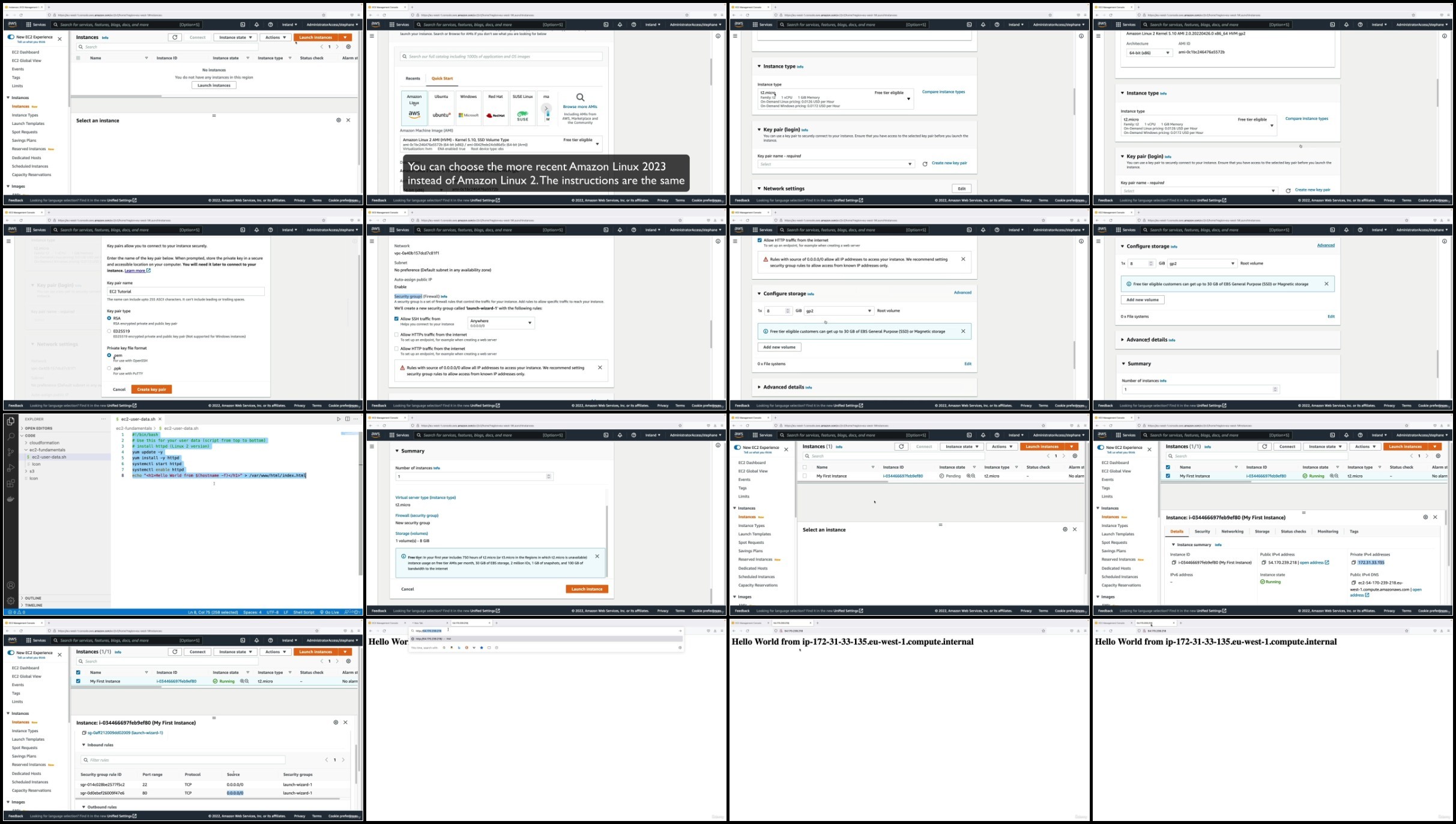Dismiss the 'Free tier: In your first year' notice
This screenshot has height=824, width=1456.
(597, 556)
